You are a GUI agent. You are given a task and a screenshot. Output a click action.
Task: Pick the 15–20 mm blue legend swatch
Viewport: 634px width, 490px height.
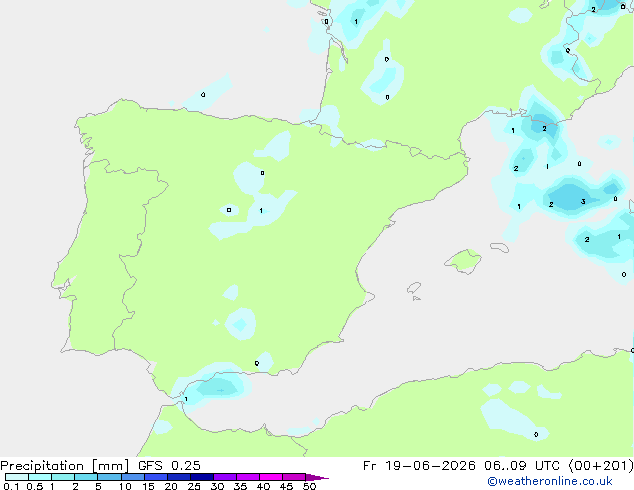click(x=155, y=477)
